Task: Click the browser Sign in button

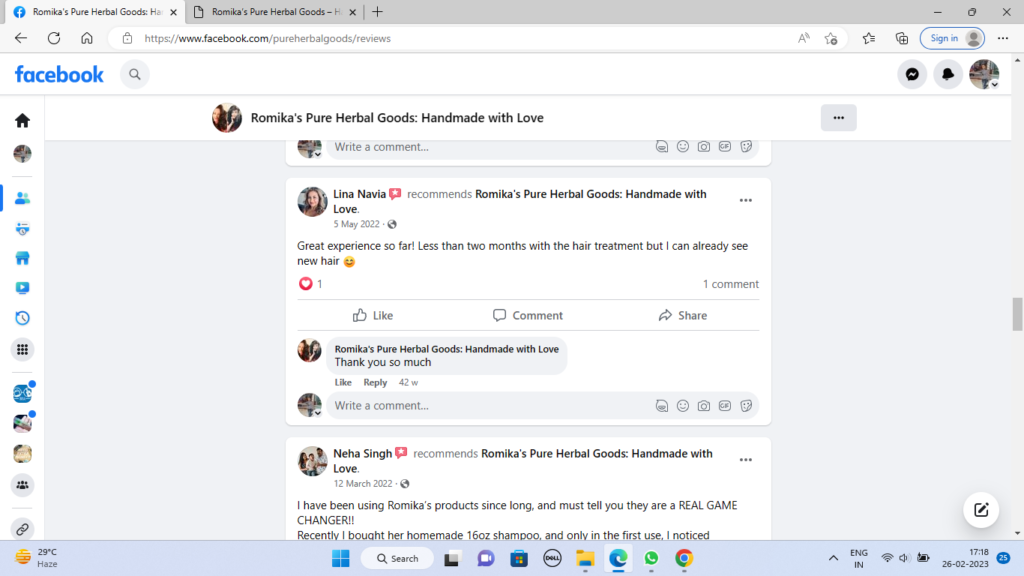Action: pyautogui.click(x=952, y=39)
